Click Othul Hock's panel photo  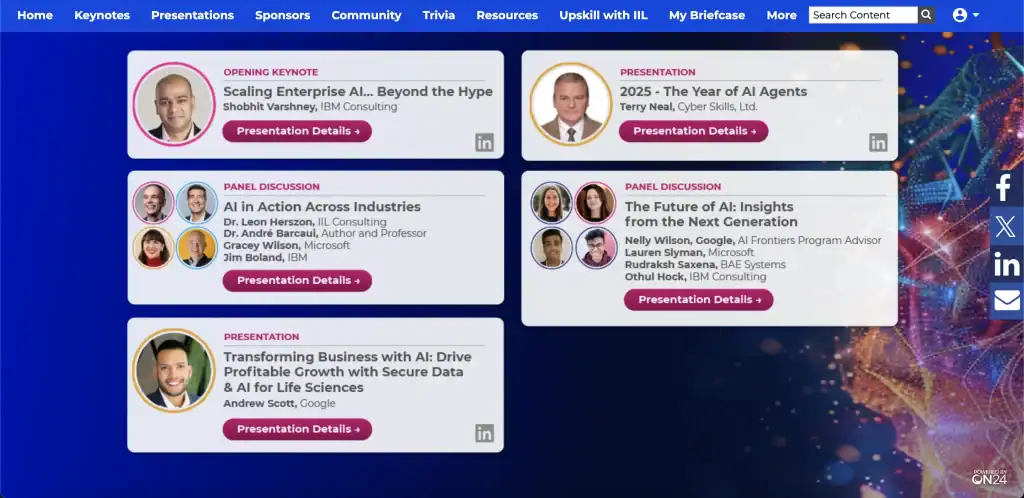[596, 247]
